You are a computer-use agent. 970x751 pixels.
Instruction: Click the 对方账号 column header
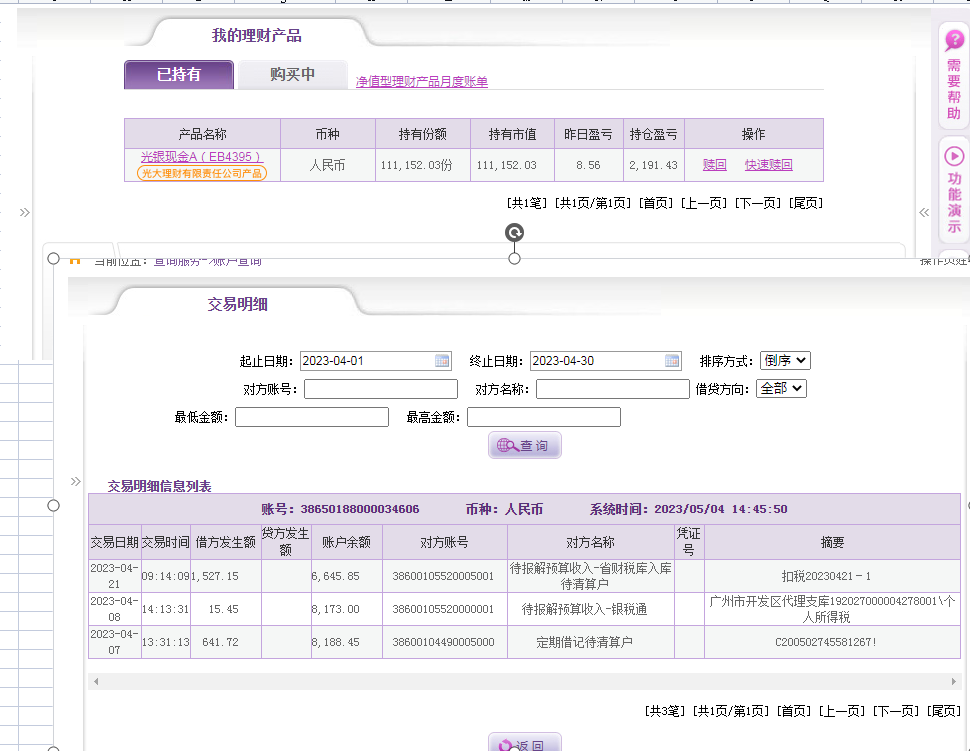[444, 543]
